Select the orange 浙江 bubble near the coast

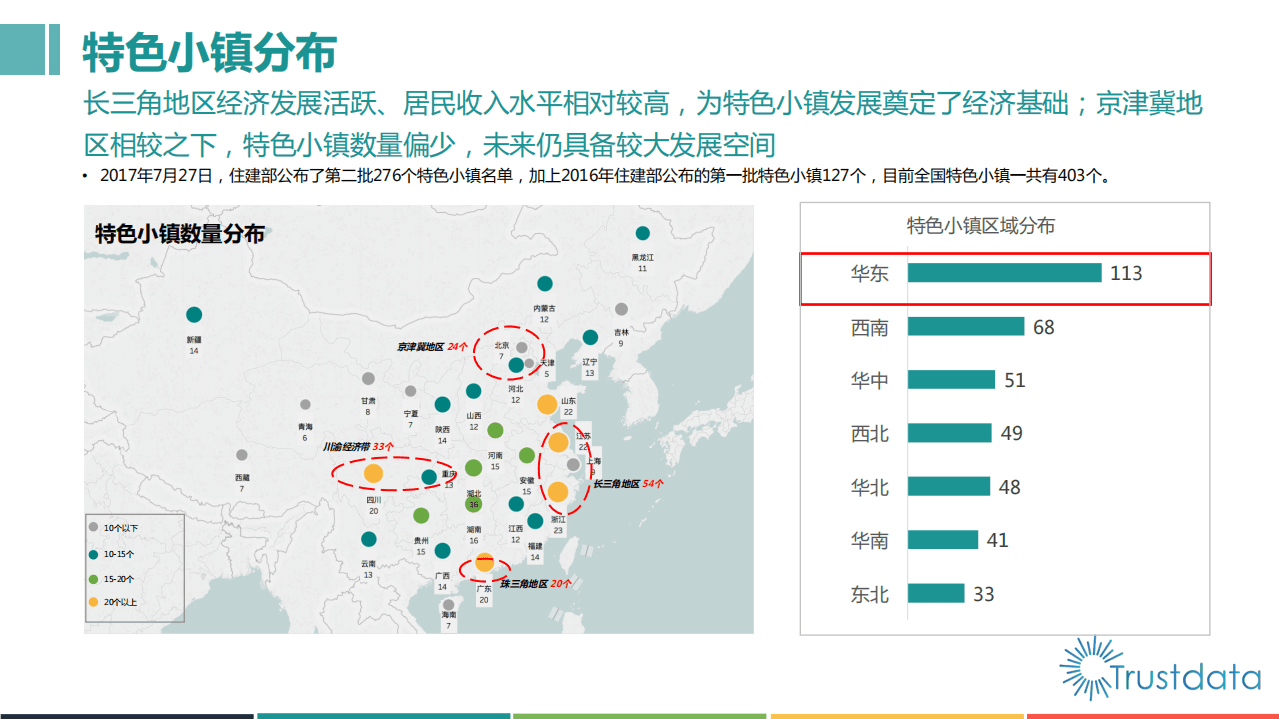tap(558, 490)
